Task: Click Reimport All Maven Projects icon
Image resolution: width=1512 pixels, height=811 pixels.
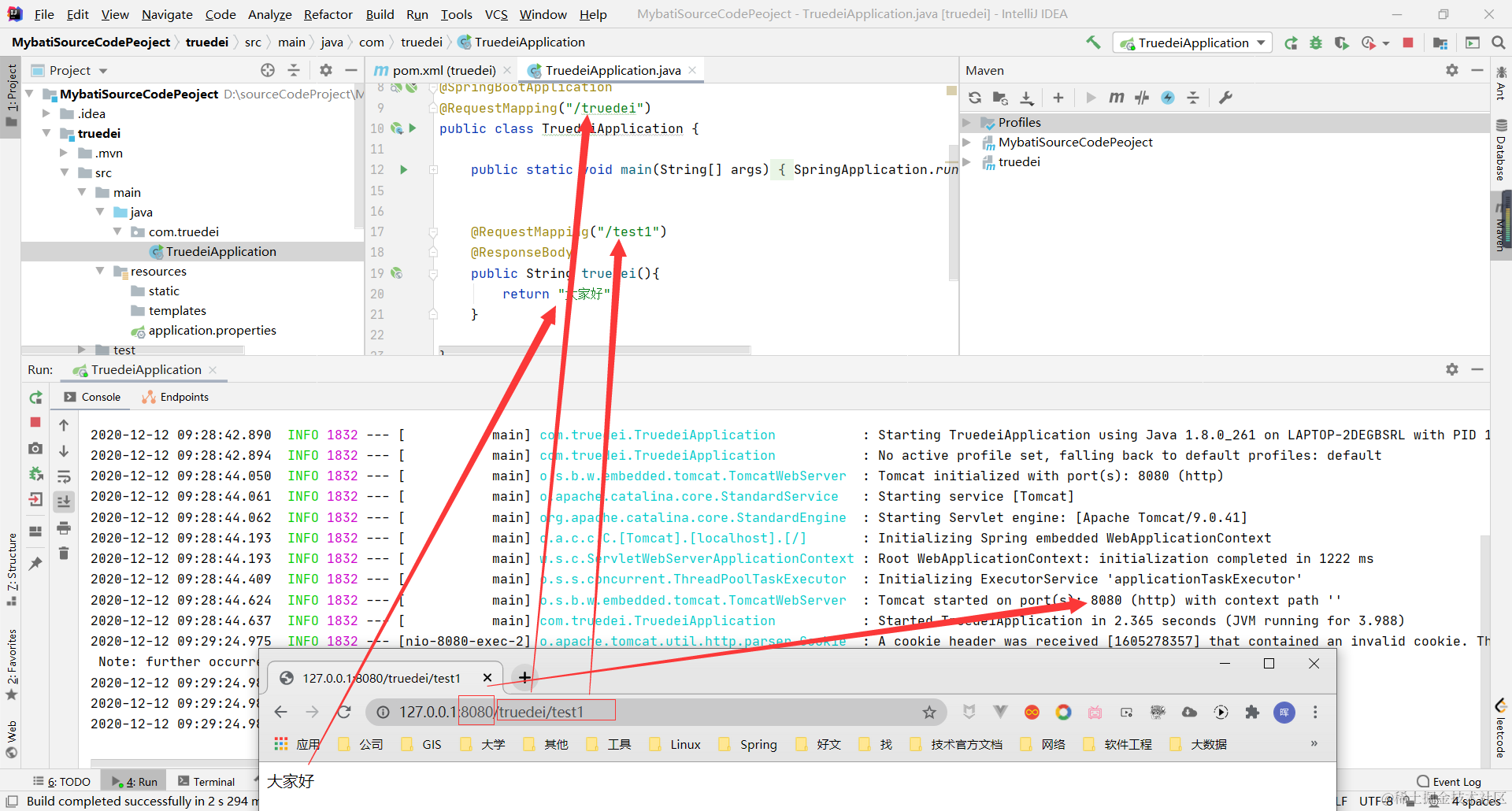Action: point(975,98)
